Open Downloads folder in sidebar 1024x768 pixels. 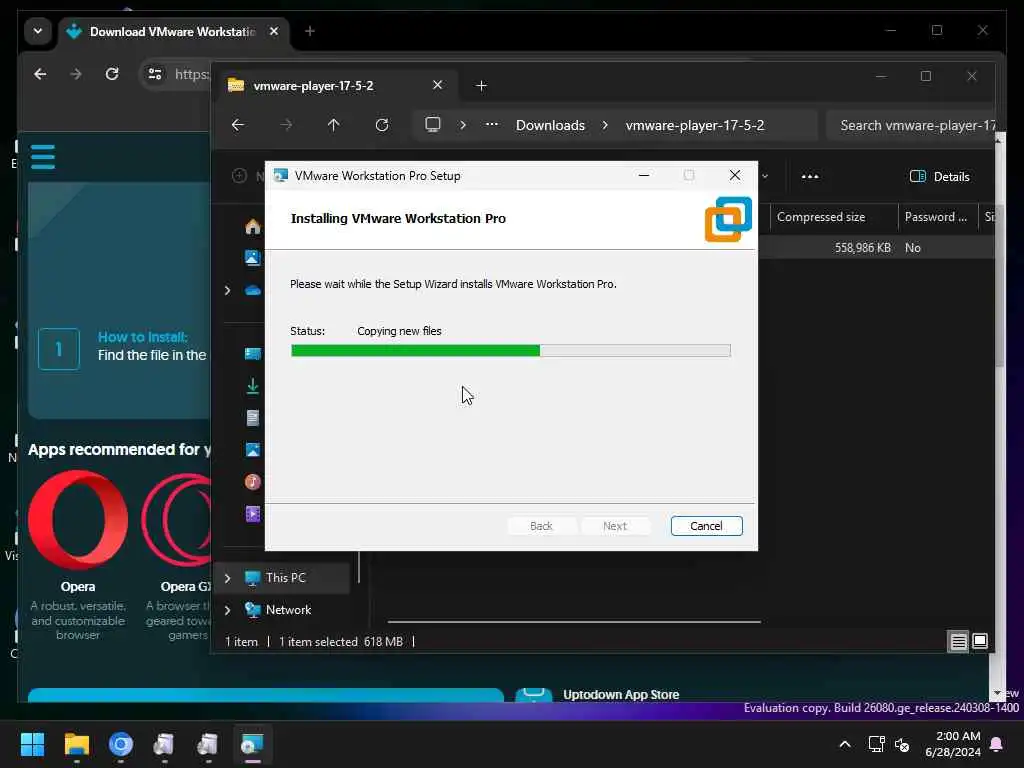pos(253,386)
